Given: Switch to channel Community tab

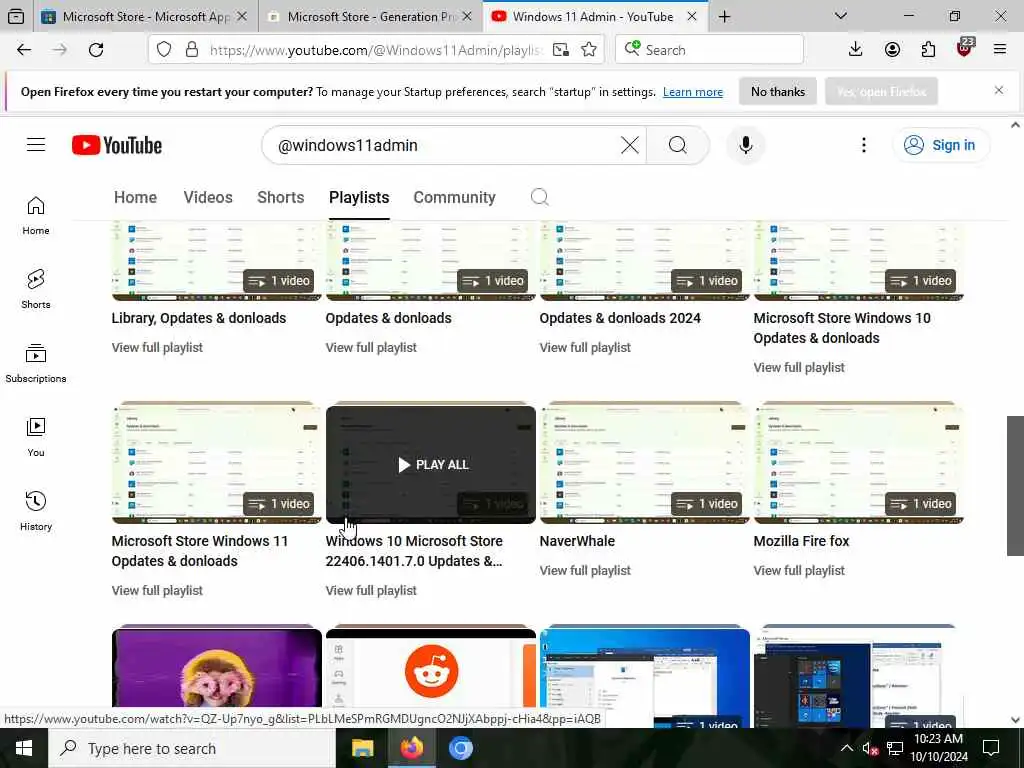Looking at the screenshot, I should click(x=455, y=197).
